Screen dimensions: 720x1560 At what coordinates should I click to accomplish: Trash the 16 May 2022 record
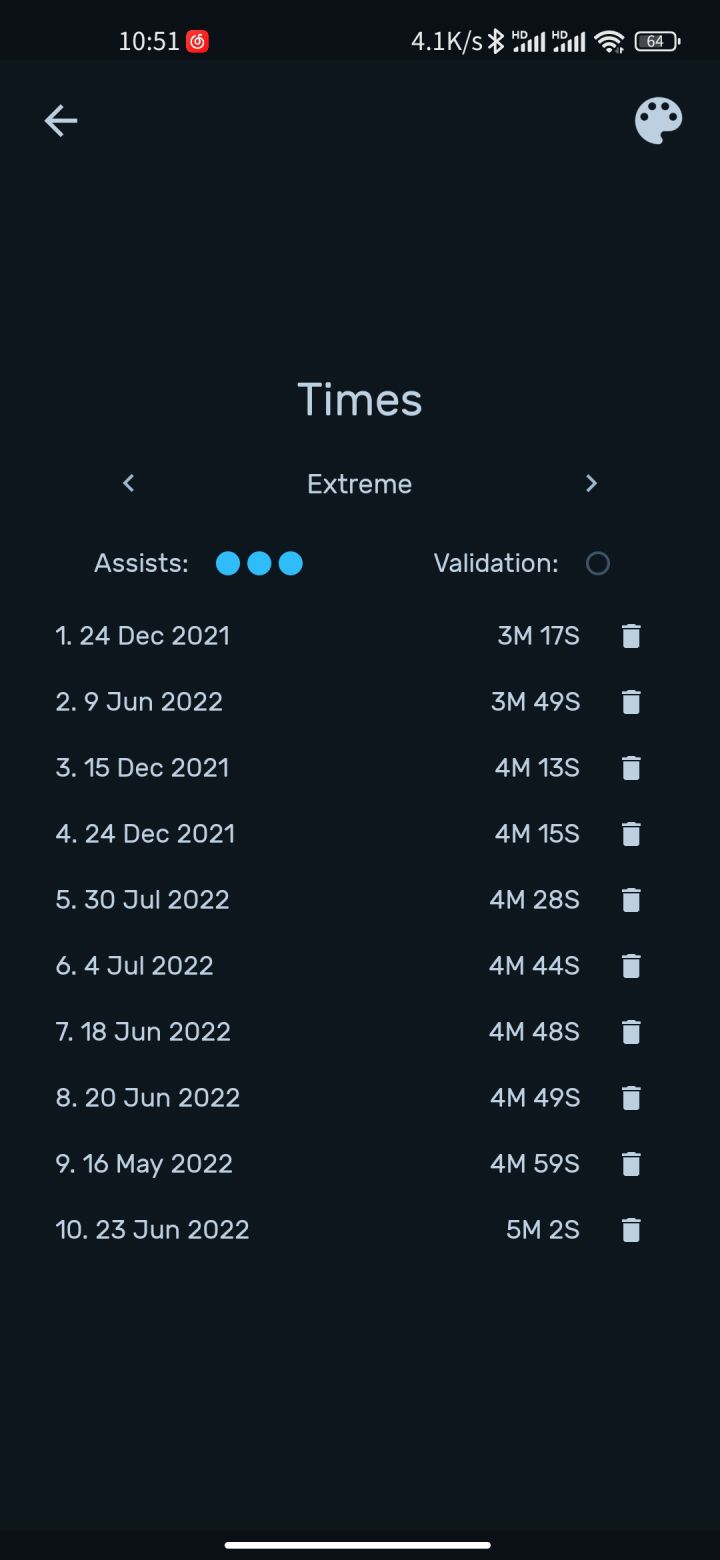click(631, 1164)
